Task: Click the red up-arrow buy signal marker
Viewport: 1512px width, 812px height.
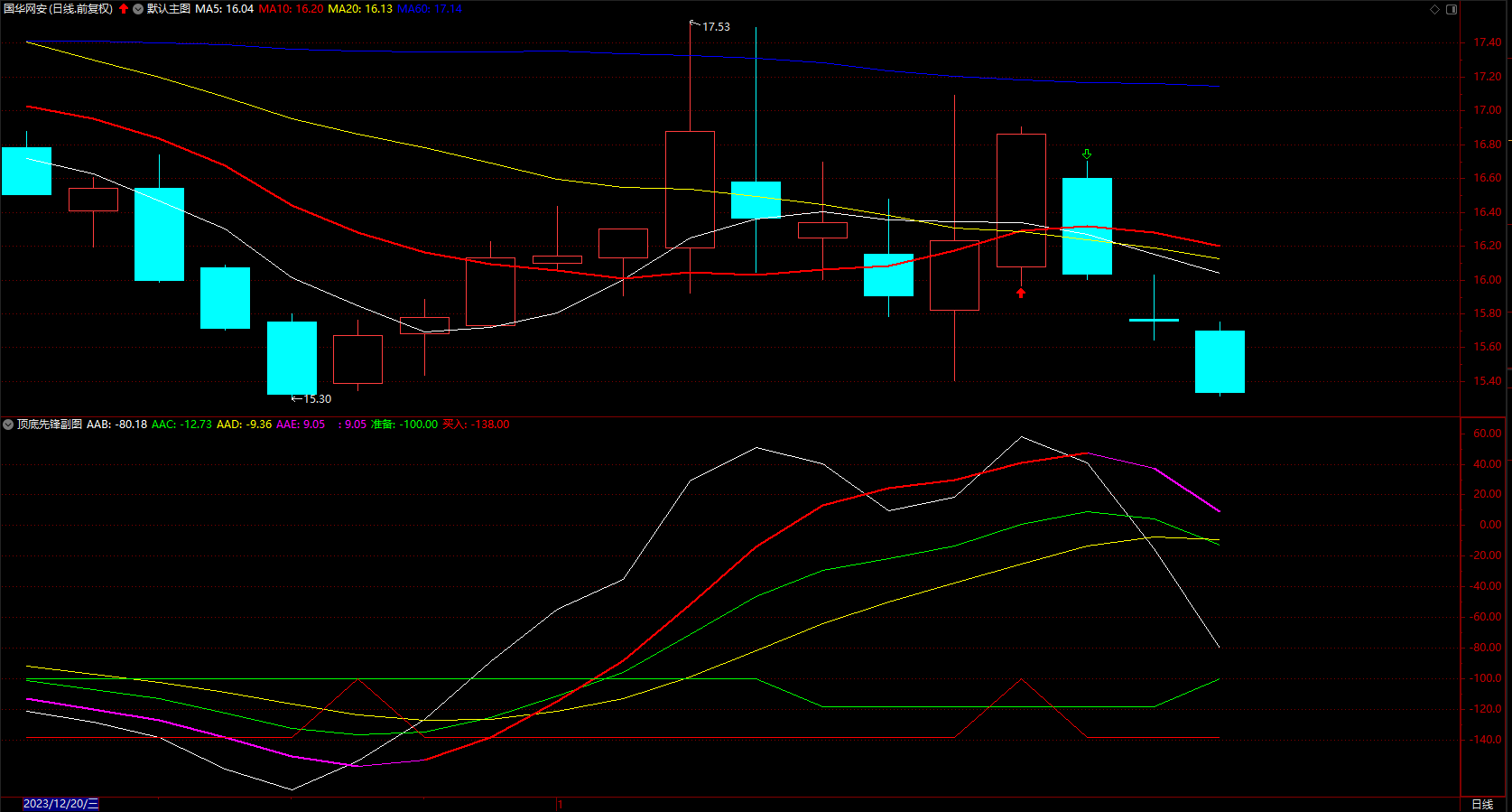Action: pyautogui.click(x=1021, y=293)
